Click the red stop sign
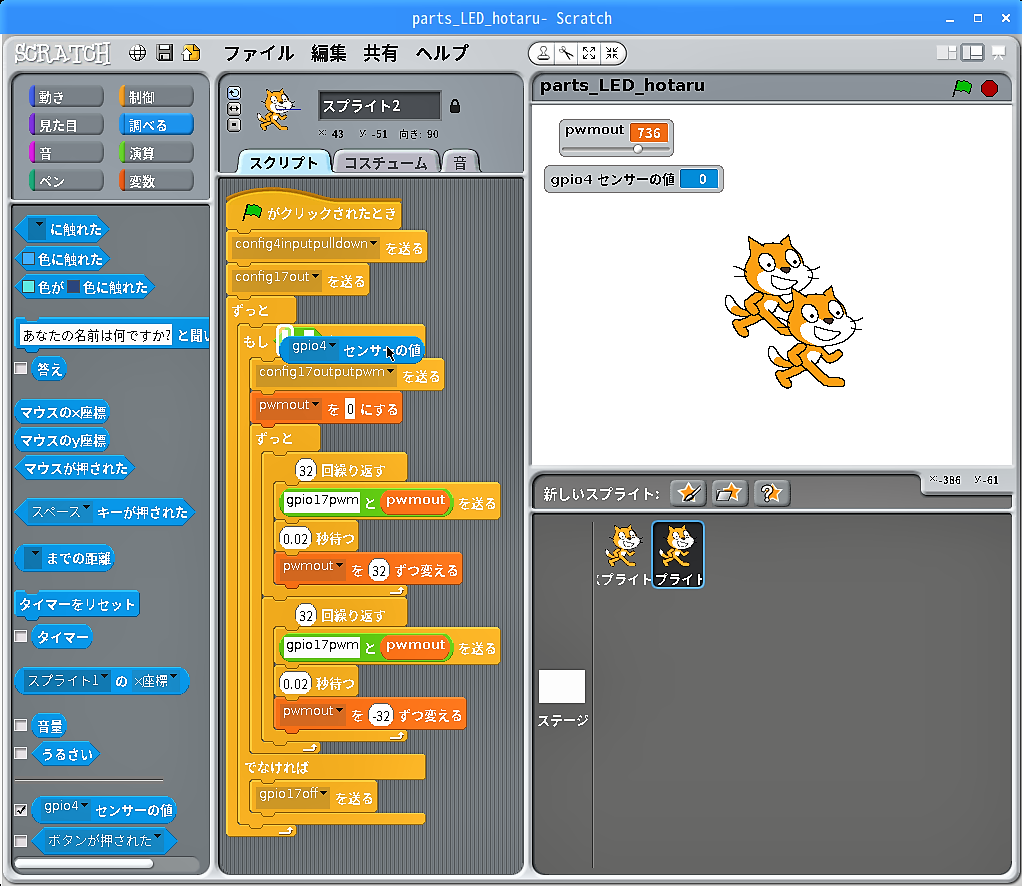 989,88
